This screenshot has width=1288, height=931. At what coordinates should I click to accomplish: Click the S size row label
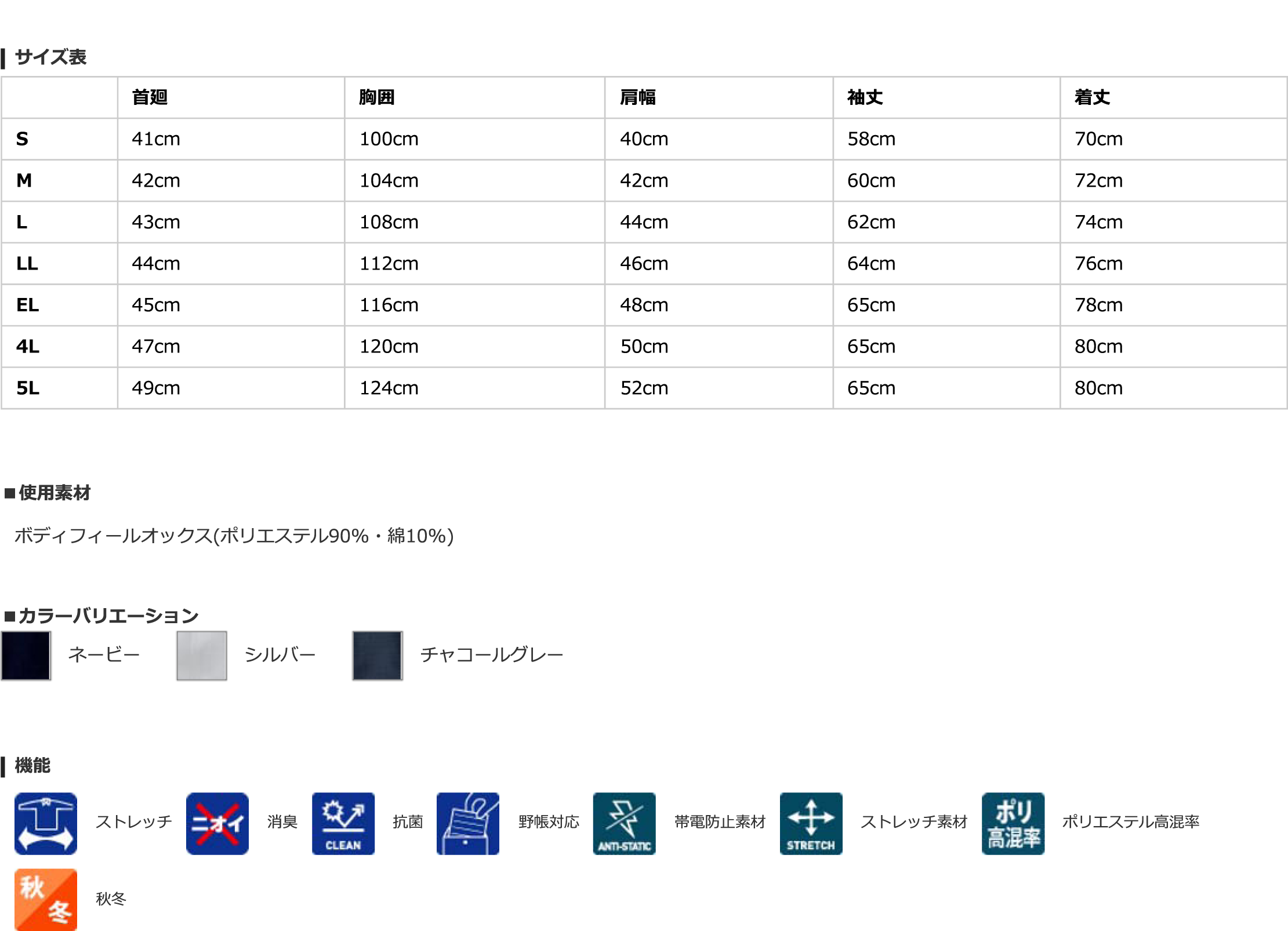point(22,139)
